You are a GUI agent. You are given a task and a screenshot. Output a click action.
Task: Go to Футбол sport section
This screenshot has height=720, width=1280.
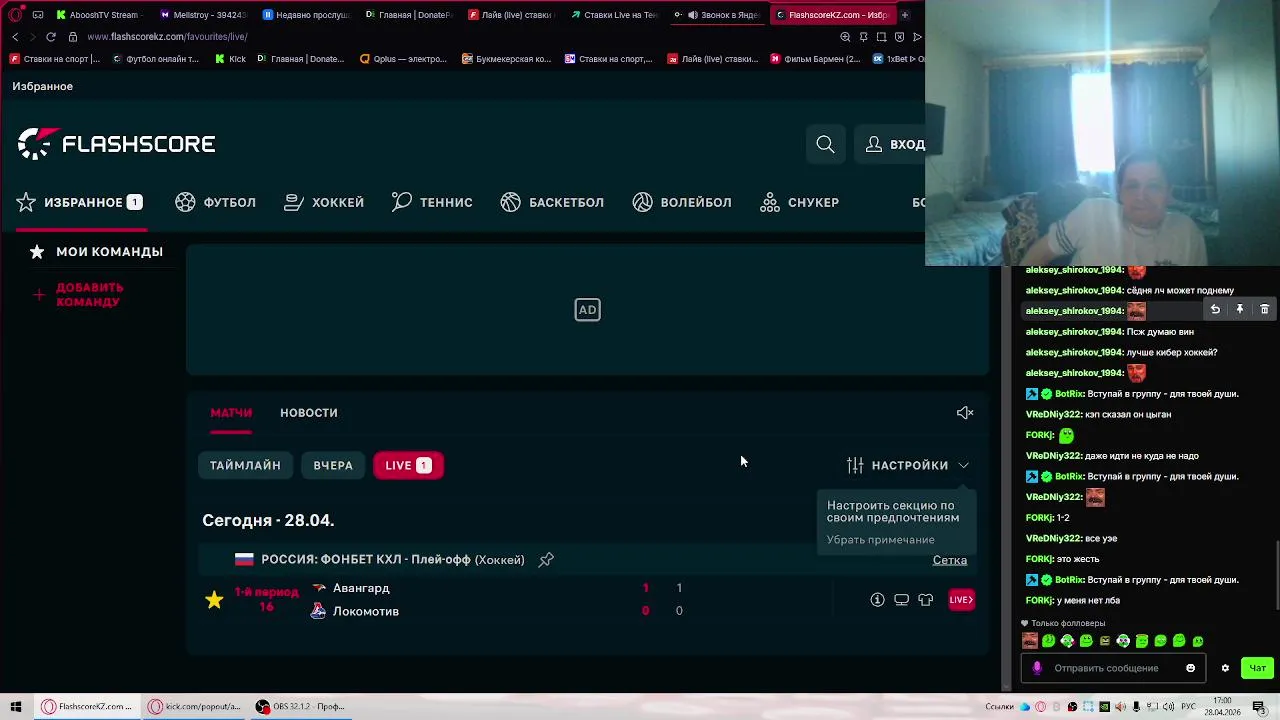point(216,202)
